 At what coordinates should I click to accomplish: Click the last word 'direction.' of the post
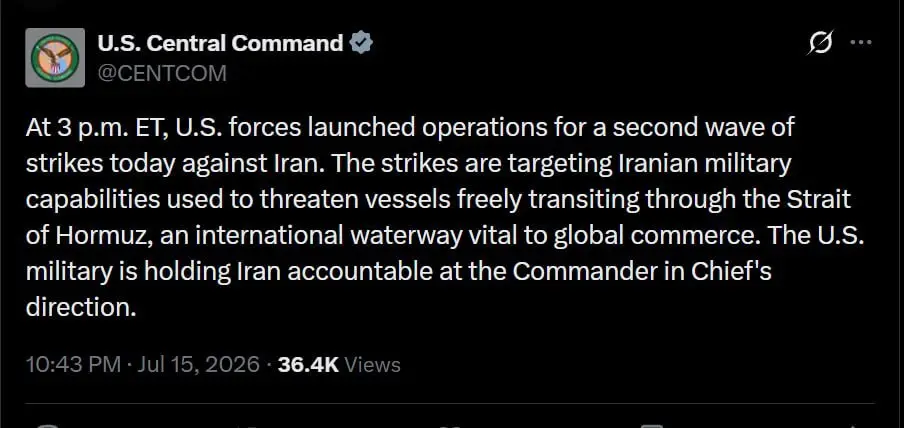[x=81, y=307]
